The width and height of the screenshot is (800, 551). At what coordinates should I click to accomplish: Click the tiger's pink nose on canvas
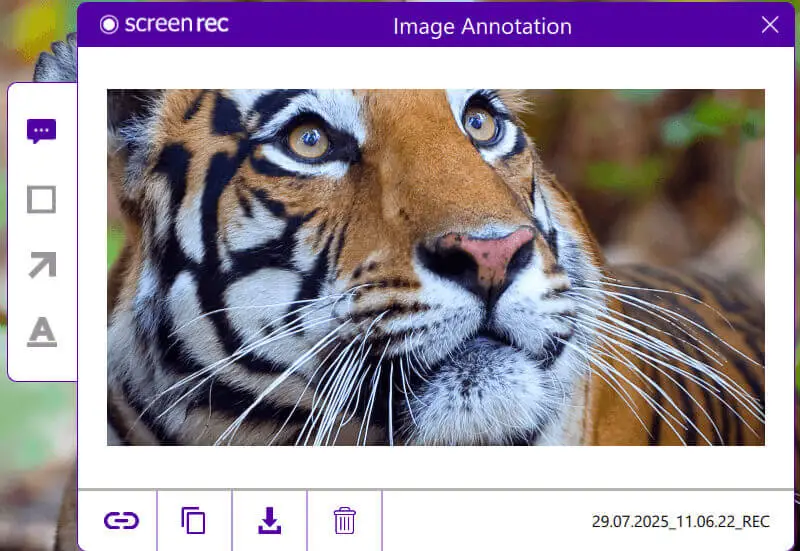[488, 252]
